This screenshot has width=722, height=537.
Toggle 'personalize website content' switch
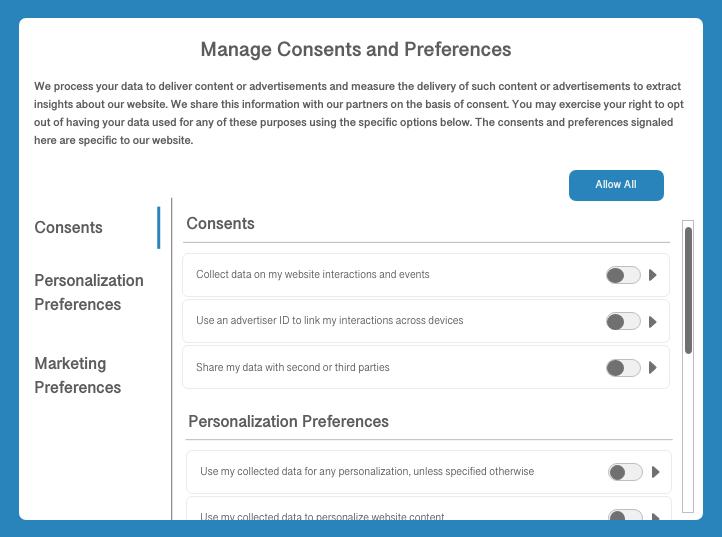625,516
